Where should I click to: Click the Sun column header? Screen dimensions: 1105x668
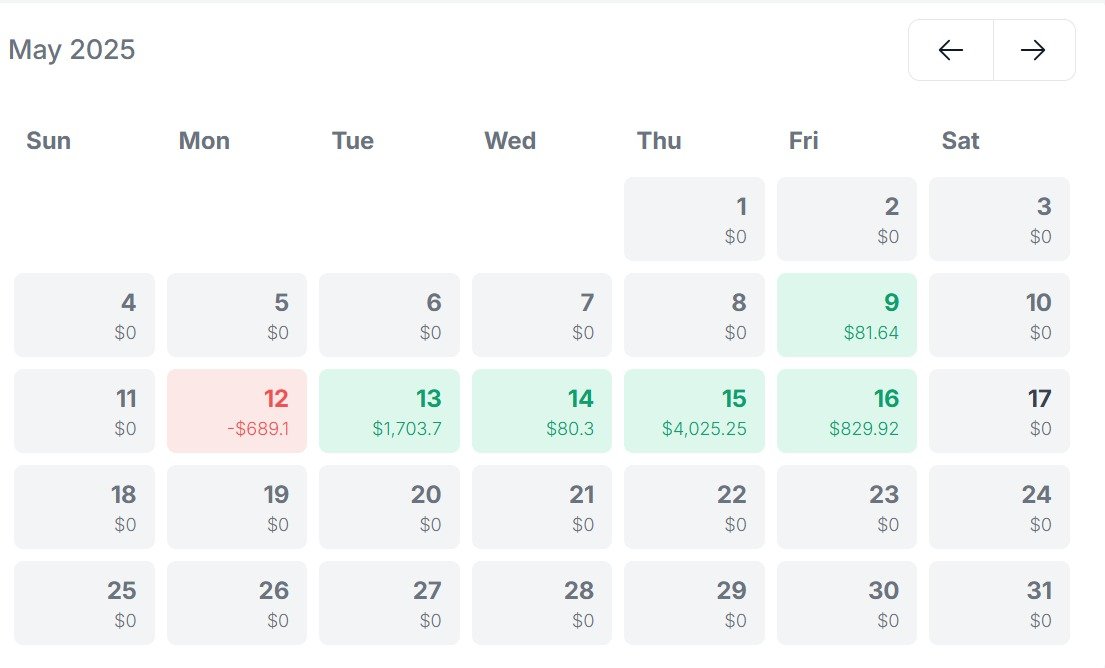tap(48, 141)
